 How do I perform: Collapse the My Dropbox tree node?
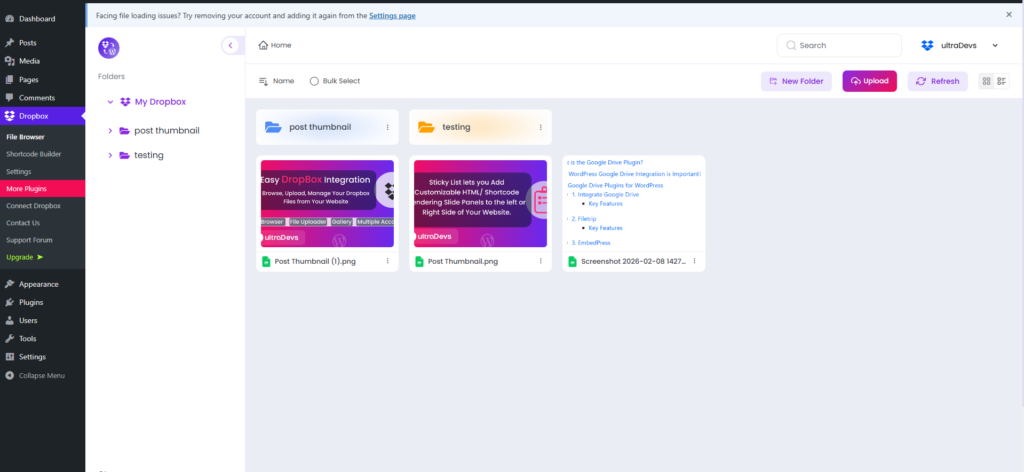pyautogui.click(x=110, y=102)
